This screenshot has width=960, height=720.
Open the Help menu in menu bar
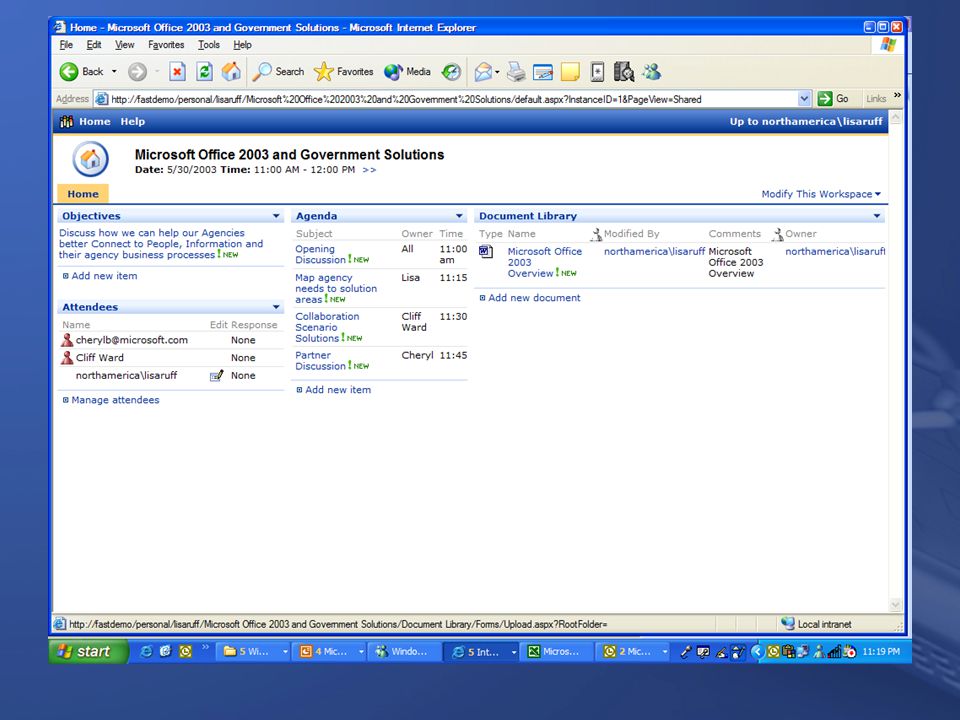pyautogui.click(x=242, y=45)
